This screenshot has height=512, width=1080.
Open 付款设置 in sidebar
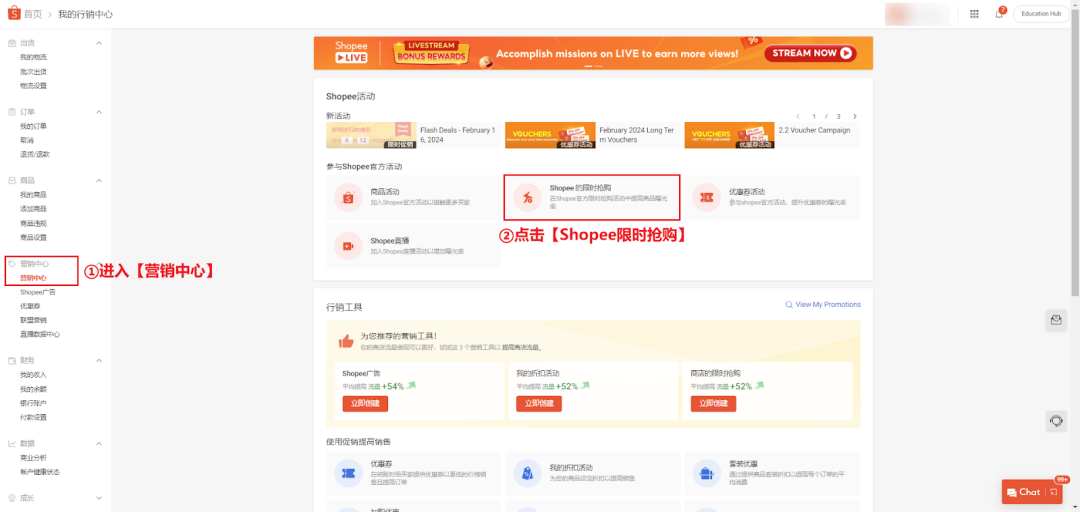tap(34, 417)
